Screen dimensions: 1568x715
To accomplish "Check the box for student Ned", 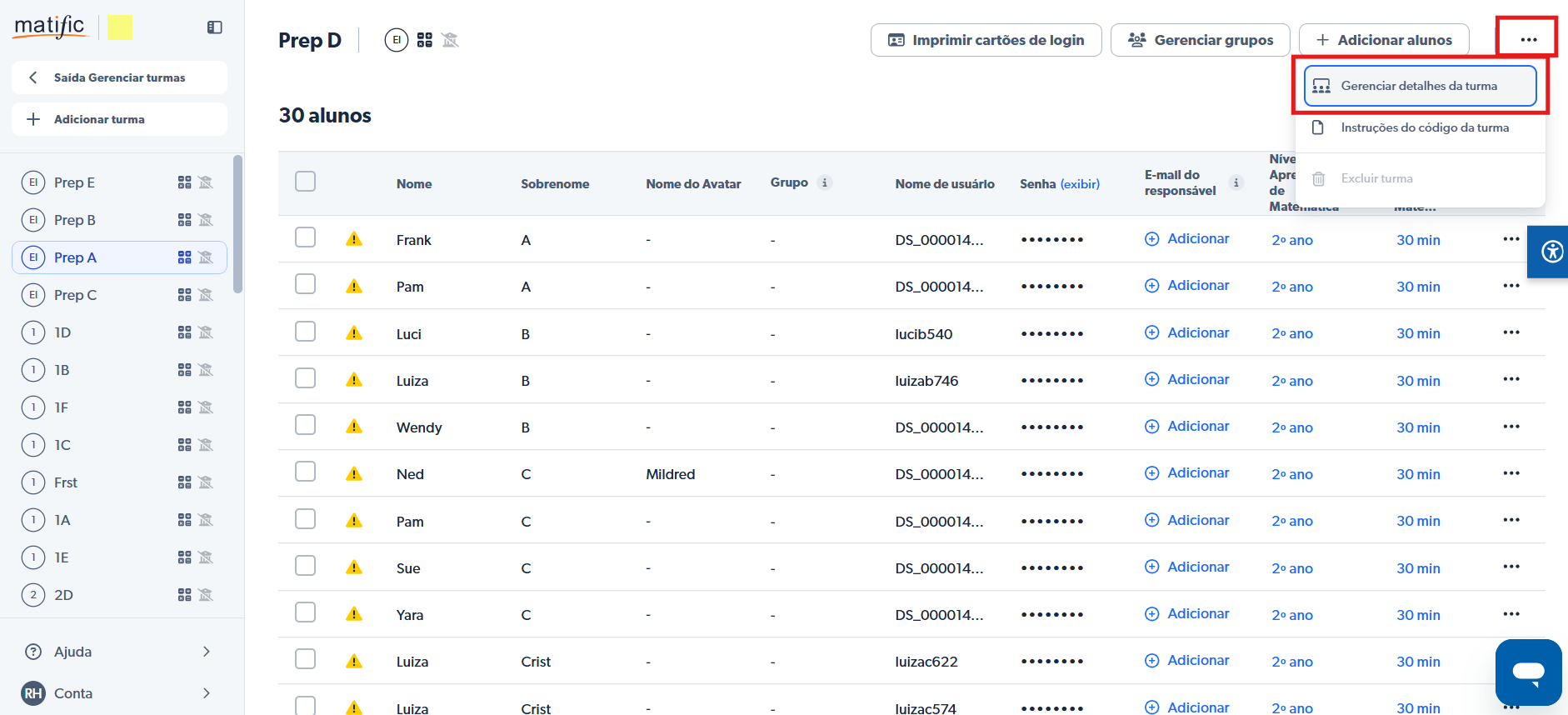I will click(306, 472).
